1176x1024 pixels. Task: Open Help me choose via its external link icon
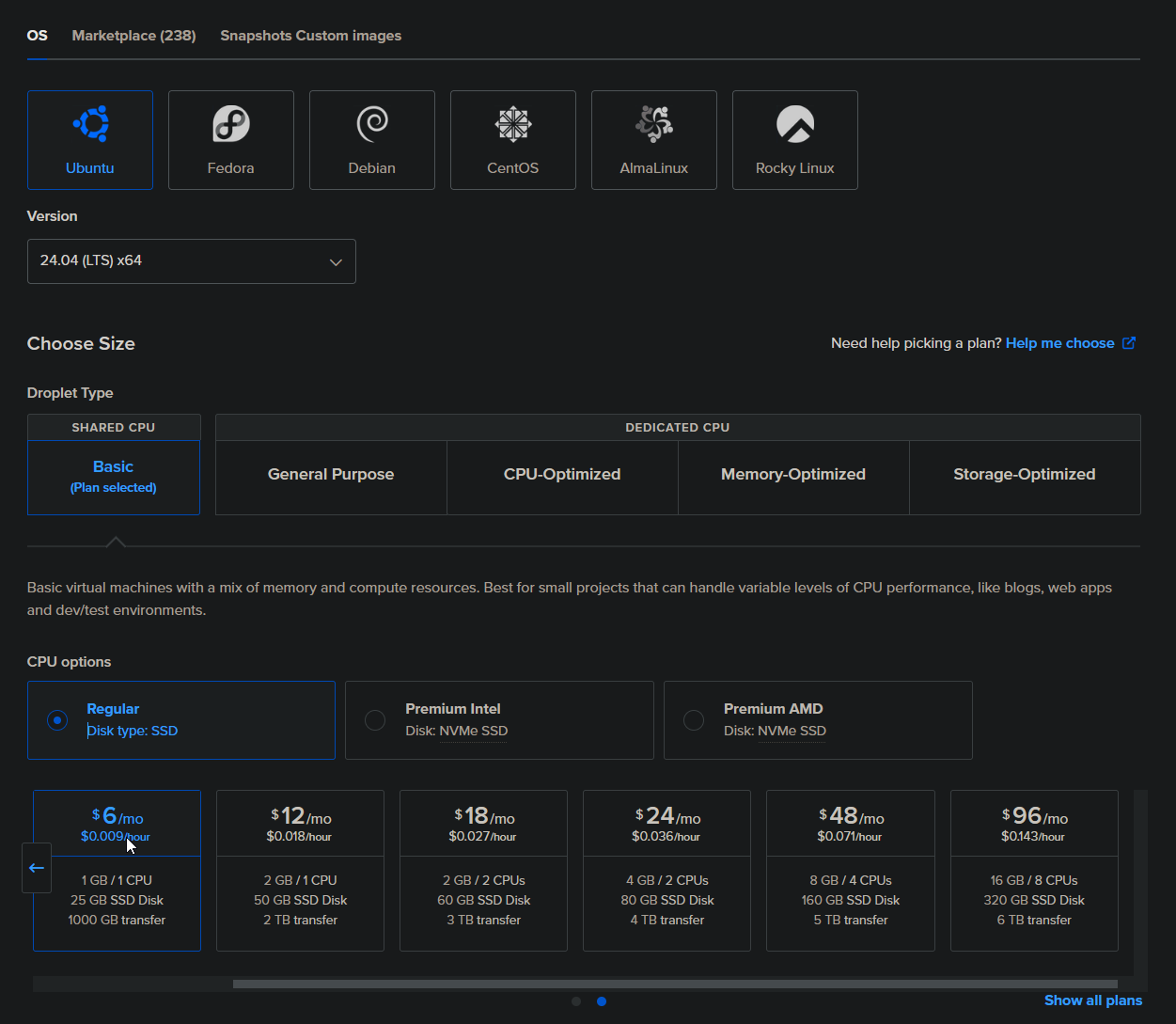click(x=1128, y=342)
